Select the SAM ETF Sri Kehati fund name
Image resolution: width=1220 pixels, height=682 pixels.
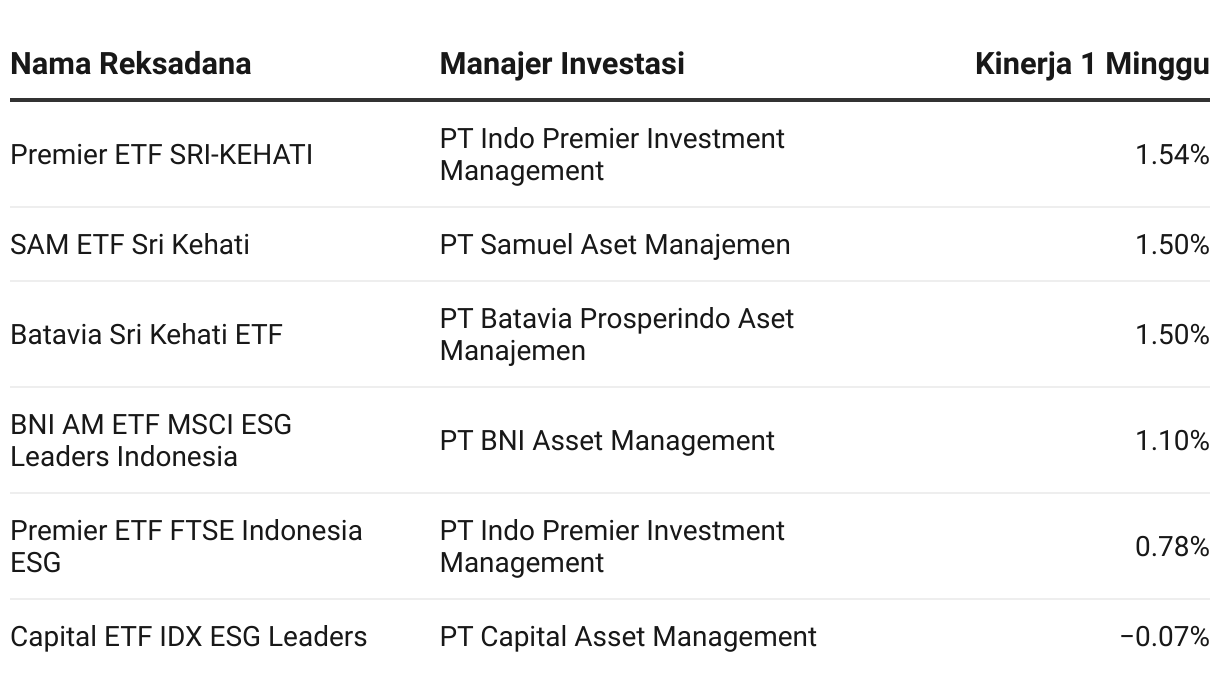(x=130, y=245)
